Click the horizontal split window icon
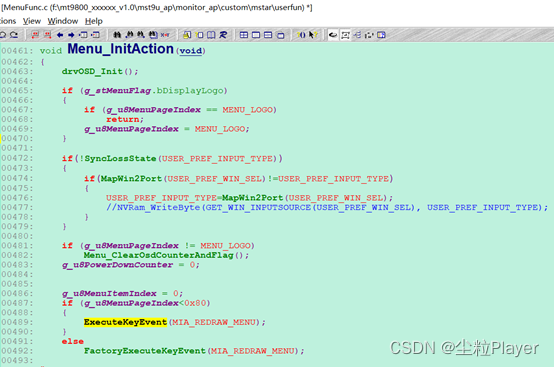This screenshot has height=367, width=554. coord(268,35)
